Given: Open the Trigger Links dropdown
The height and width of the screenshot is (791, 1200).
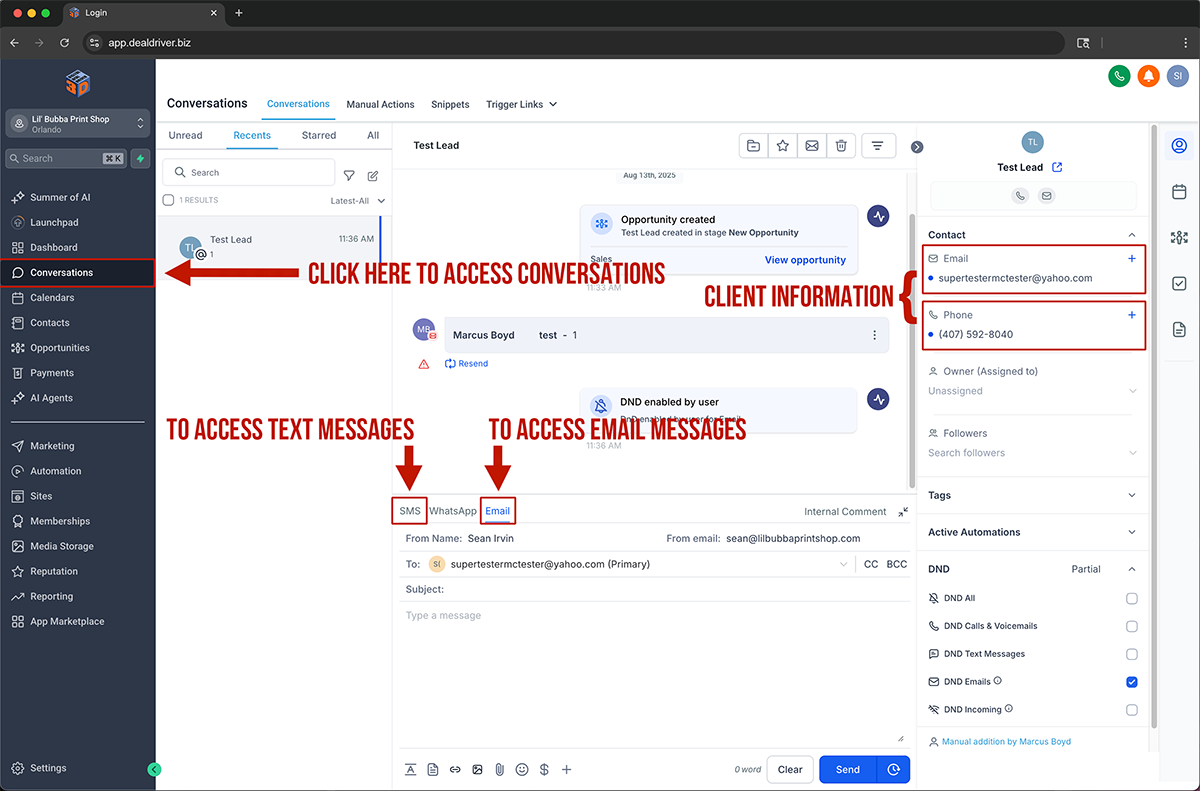Looking at the screenshot, I should (x=521, y=104).
